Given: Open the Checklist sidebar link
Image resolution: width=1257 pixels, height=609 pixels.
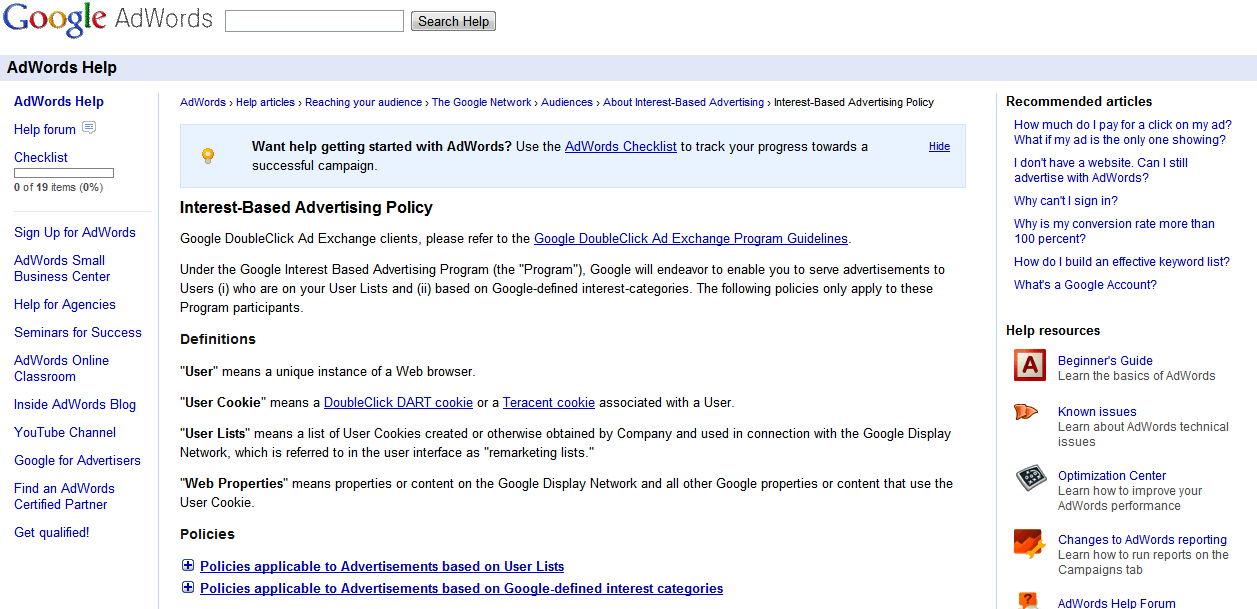Looking at the screenshot, I should pyautogui.click(x=41, y=157).
